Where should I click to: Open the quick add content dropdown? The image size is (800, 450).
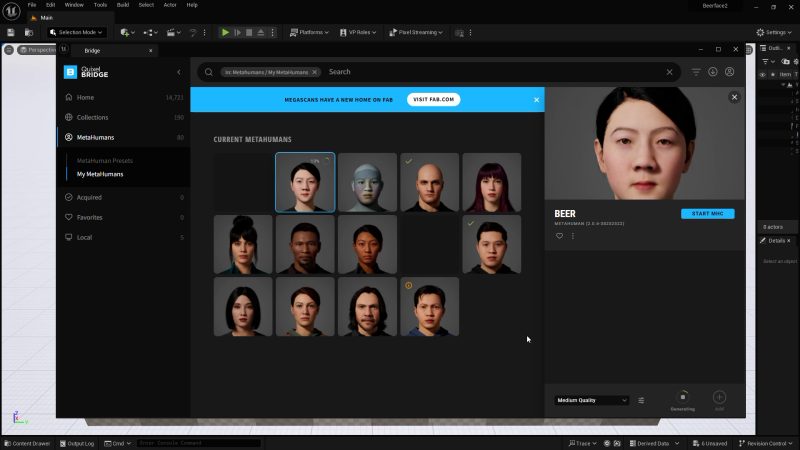tap(128, 33)
